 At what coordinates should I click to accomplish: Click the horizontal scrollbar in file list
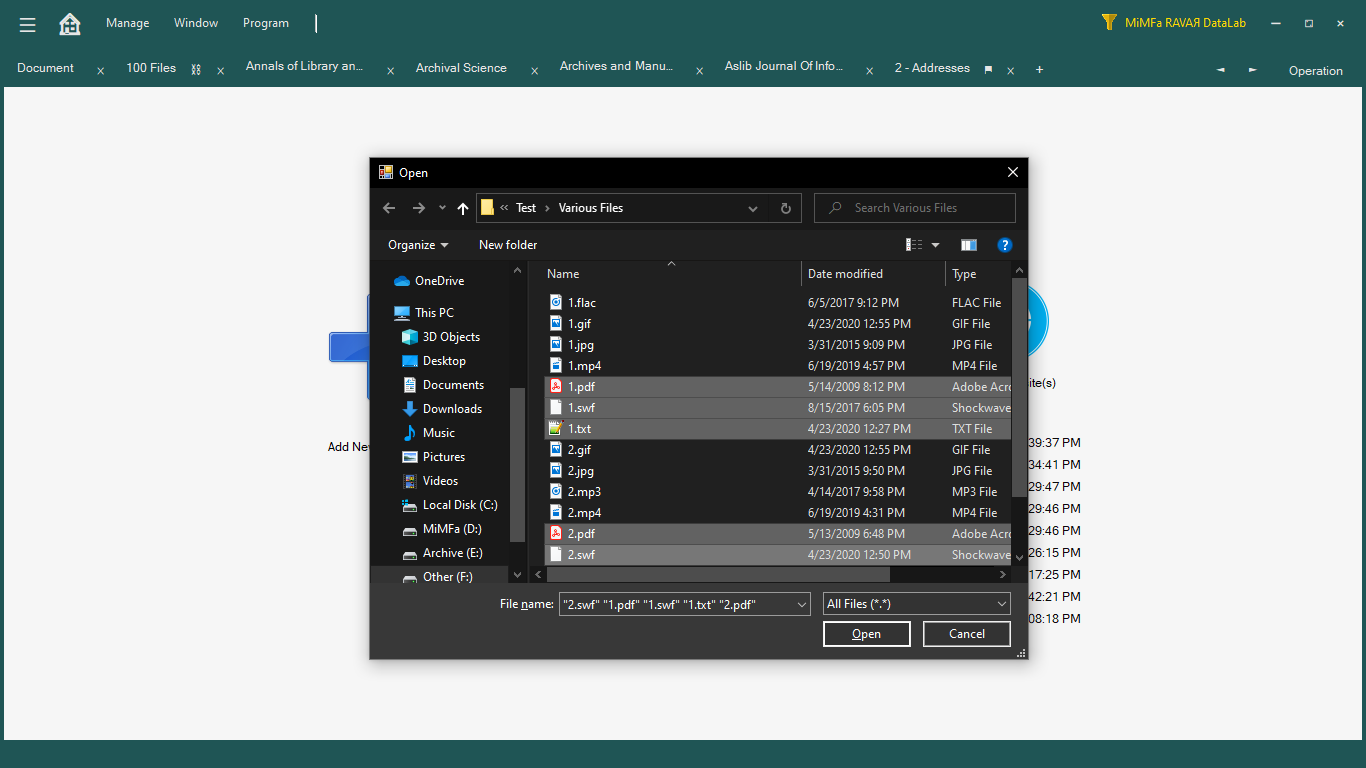coord(718,575)
